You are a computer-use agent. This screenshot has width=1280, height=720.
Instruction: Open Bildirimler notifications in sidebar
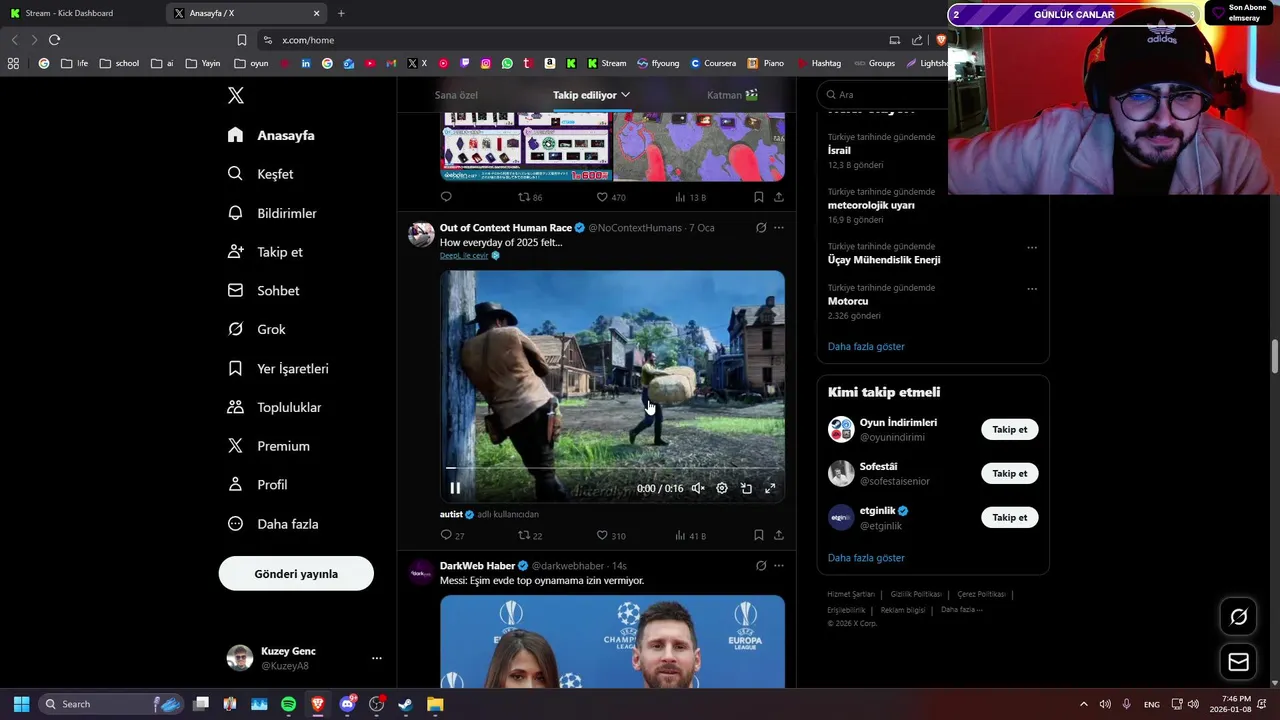coord(272,213)
